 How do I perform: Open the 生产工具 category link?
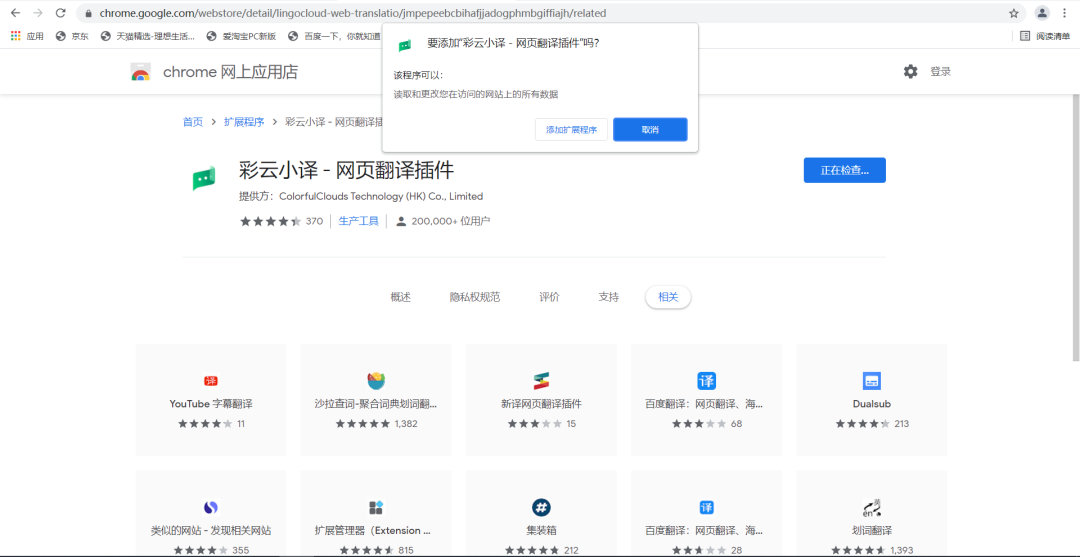pos(358,221)
